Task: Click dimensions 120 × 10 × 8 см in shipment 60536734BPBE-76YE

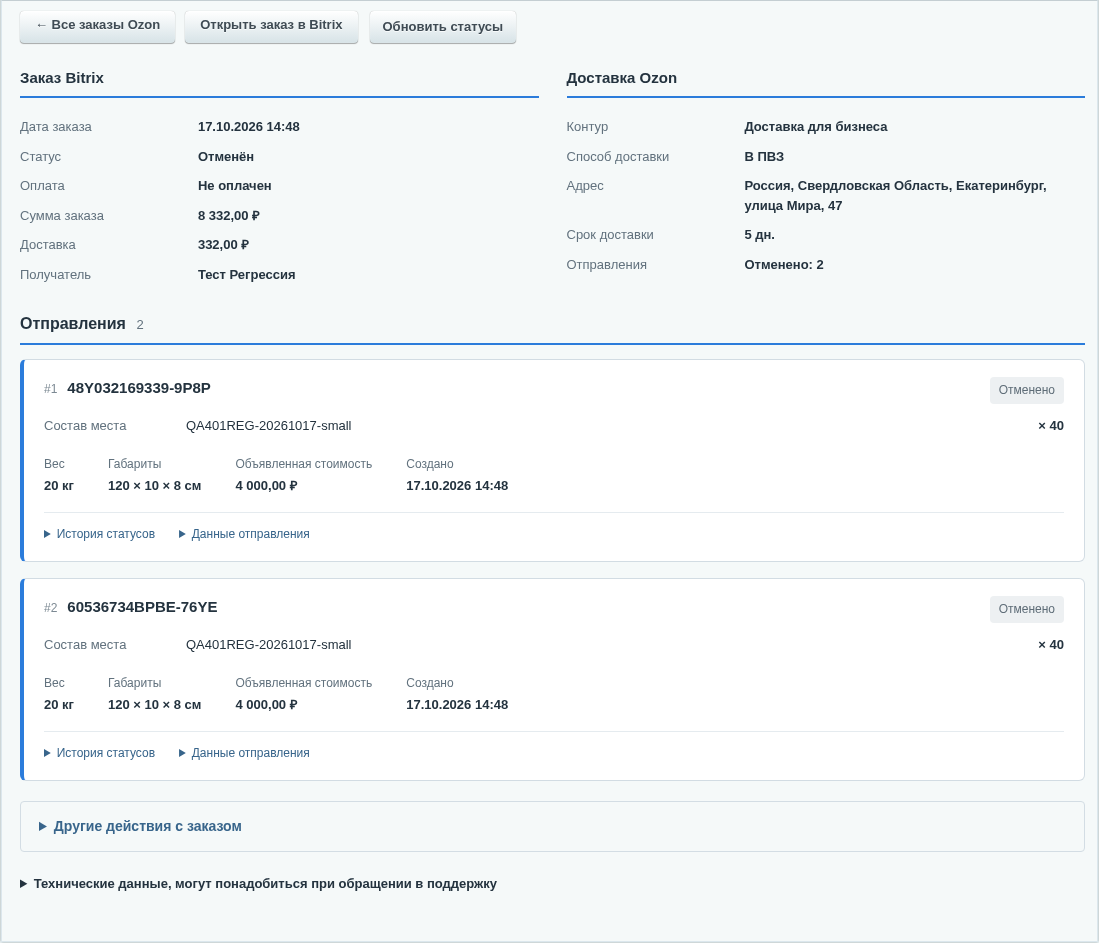Action: 154,704
